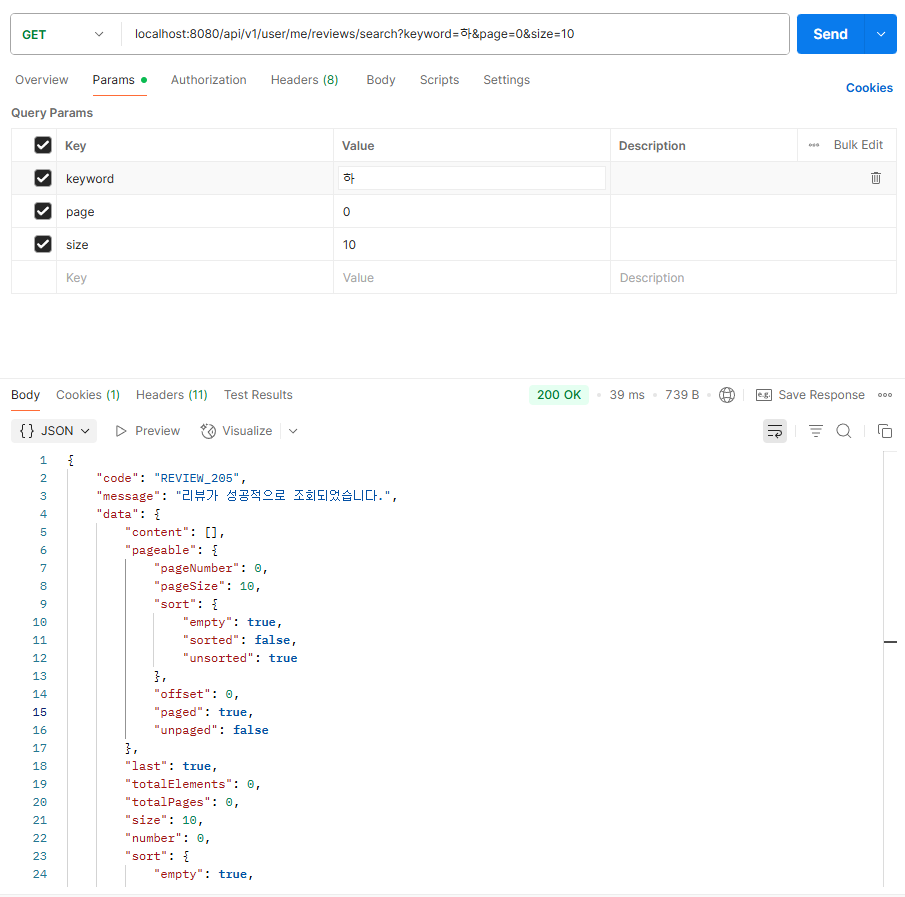
Task: Send the request
Action: click(830, 34)
